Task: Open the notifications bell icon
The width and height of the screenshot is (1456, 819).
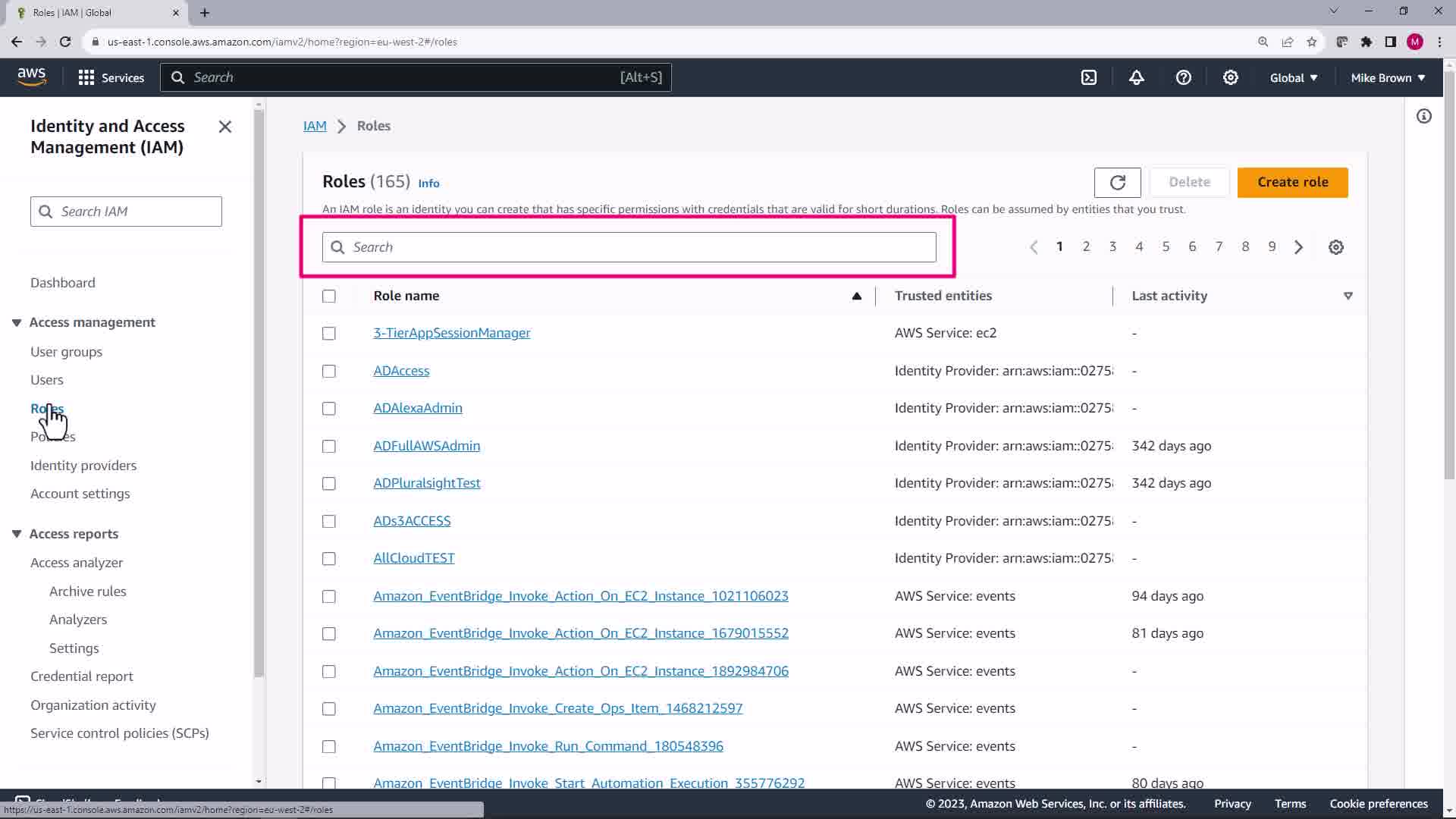Action: pyautogui.click(x=1136, y=77)
